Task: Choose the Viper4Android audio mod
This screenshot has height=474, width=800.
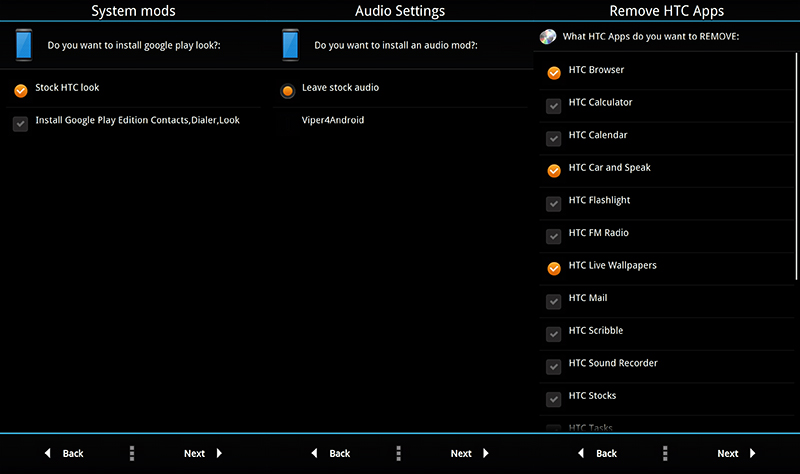Action: (333, 120)
